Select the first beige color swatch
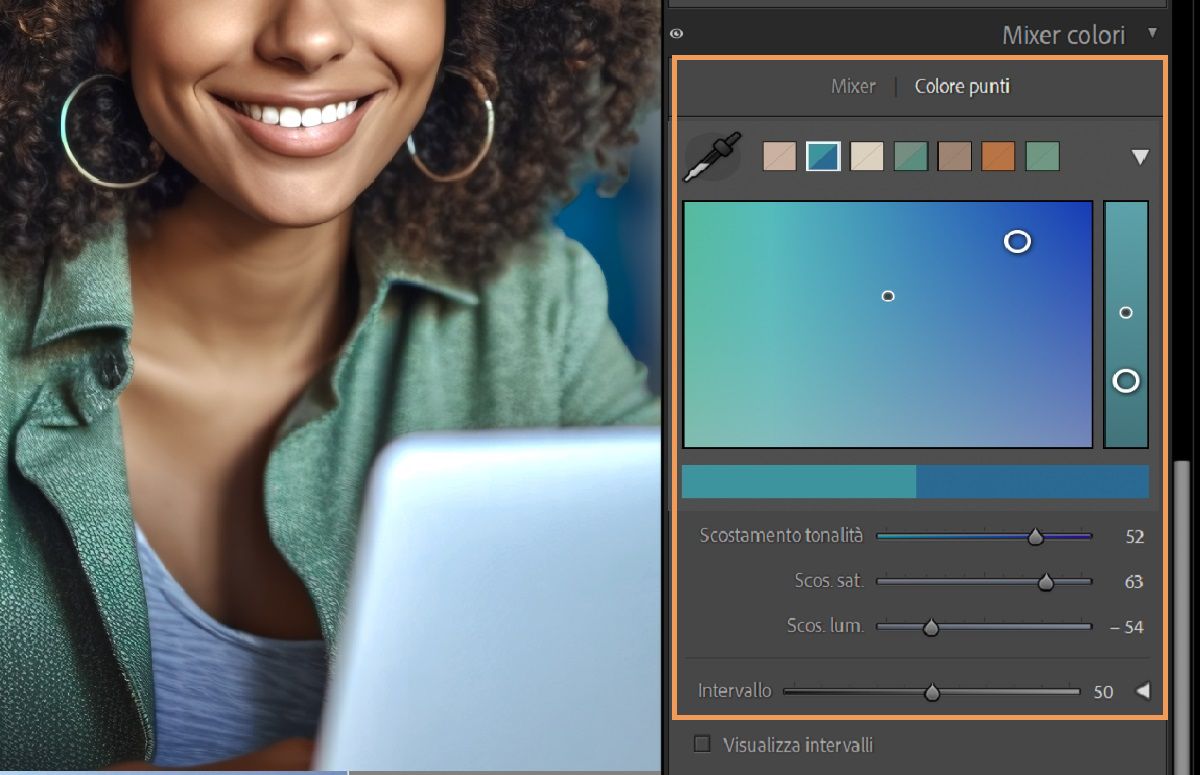1200x775 pixels. (779, 156)
